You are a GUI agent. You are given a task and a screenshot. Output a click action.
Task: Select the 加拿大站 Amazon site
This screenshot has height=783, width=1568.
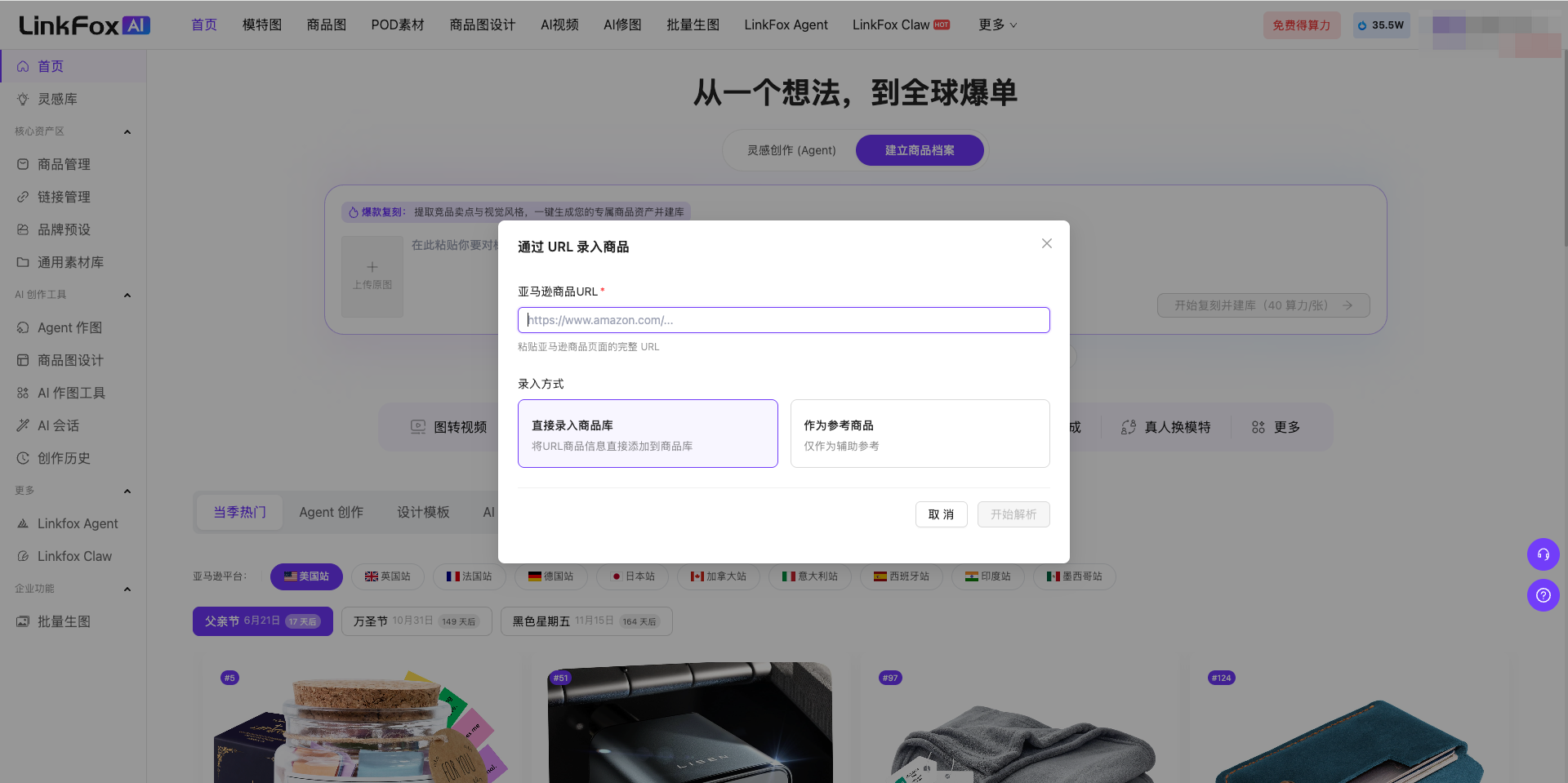[x=718, y=576]
